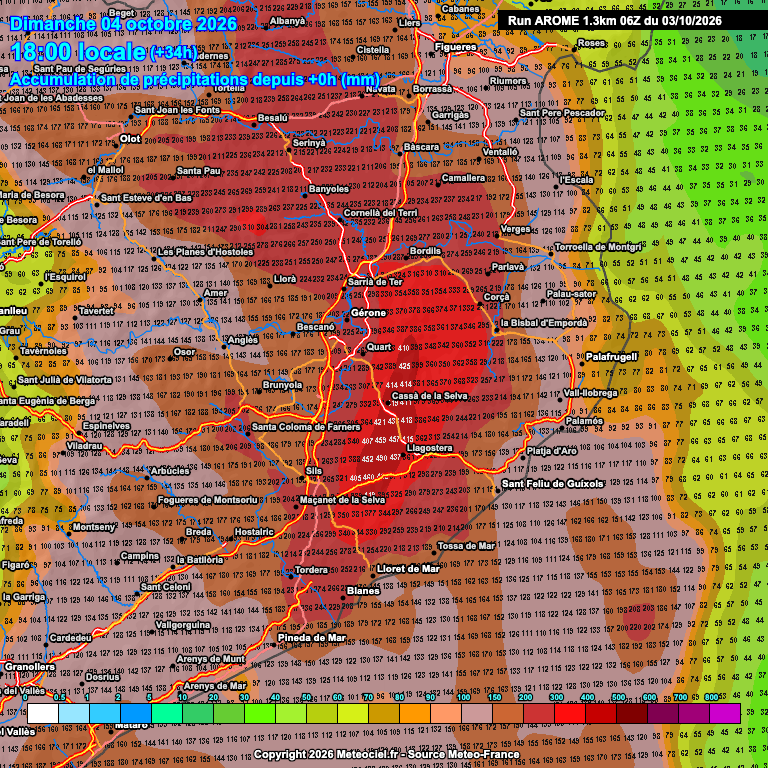Select the Palafrugell label
768x768 pixels.
point(612,357)
